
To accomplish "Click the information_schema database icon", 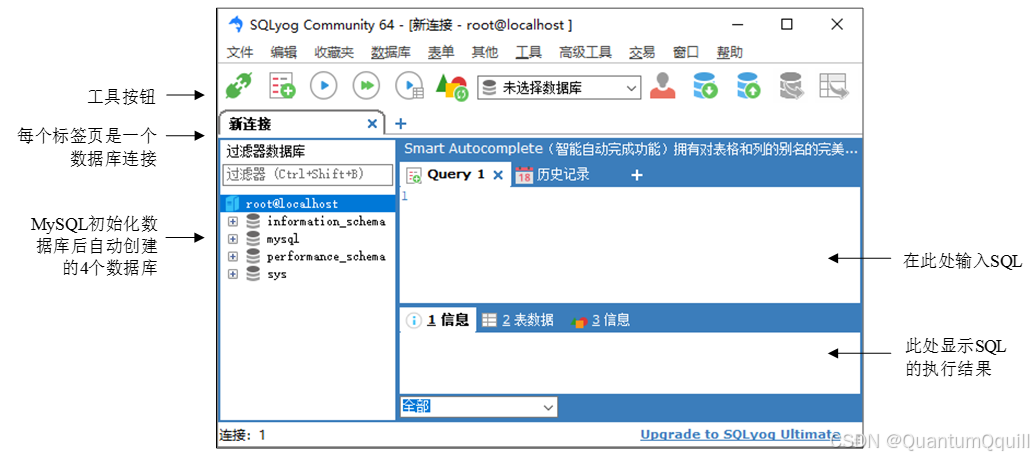I will [x=253, y=222].
